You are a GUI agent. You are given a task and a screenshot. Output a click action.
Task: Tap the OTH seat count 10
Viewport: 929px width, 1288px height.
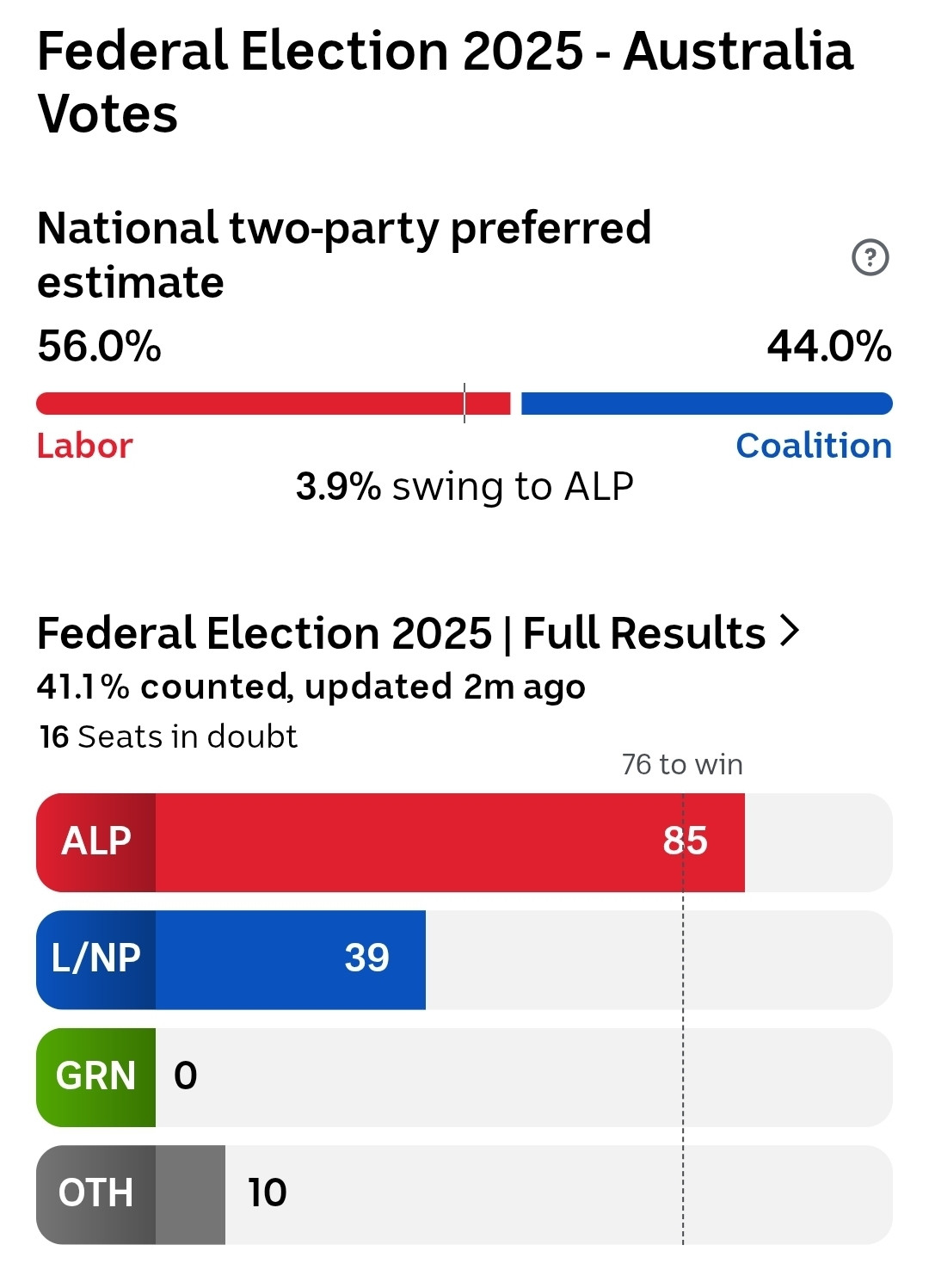(267, 1192)
